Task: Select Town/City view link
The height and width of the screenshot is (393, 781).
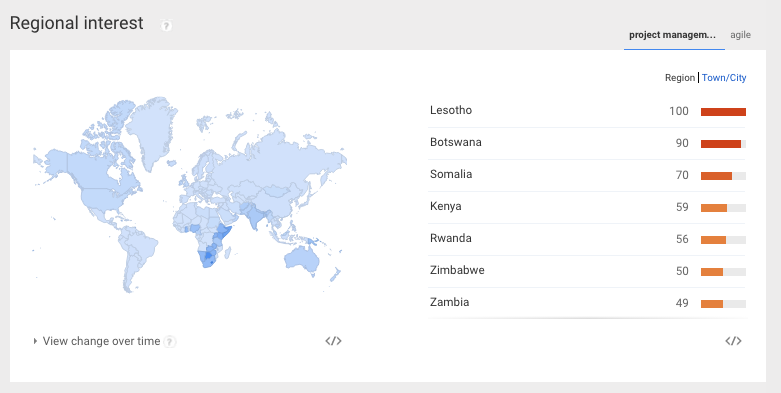Action: click(724, 78)
